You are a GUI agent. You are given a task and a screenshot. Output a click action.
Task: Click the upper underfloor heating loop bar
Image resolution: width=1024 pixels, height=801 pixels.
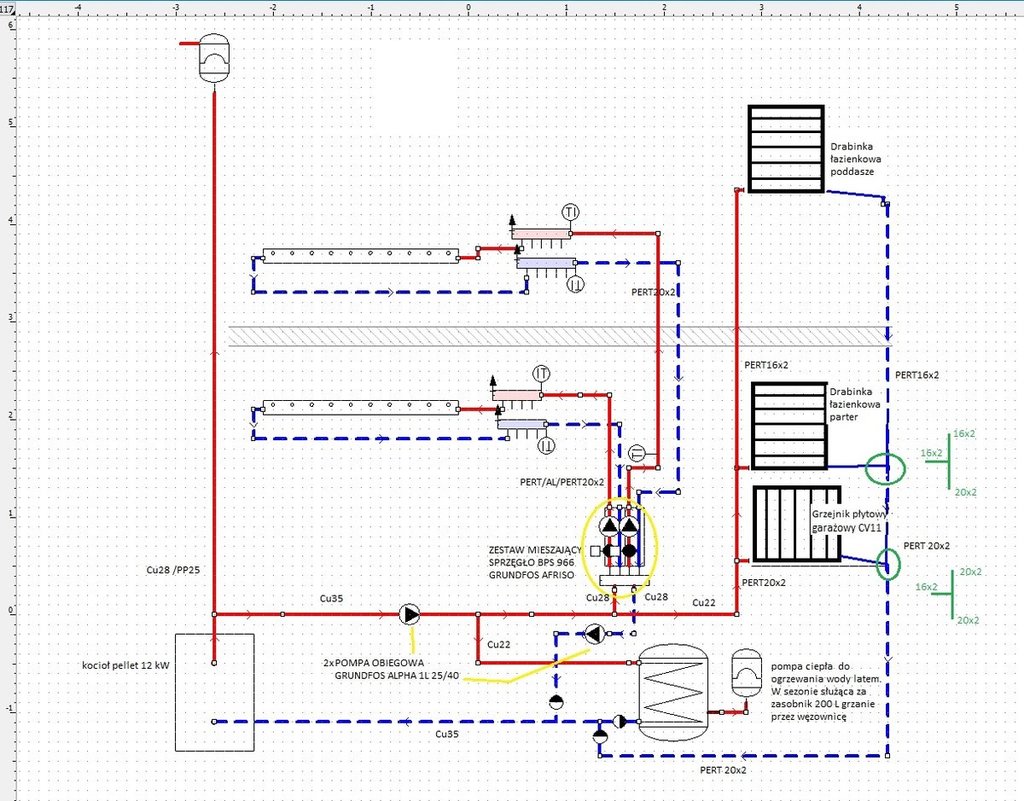click(x=360, y=255)
